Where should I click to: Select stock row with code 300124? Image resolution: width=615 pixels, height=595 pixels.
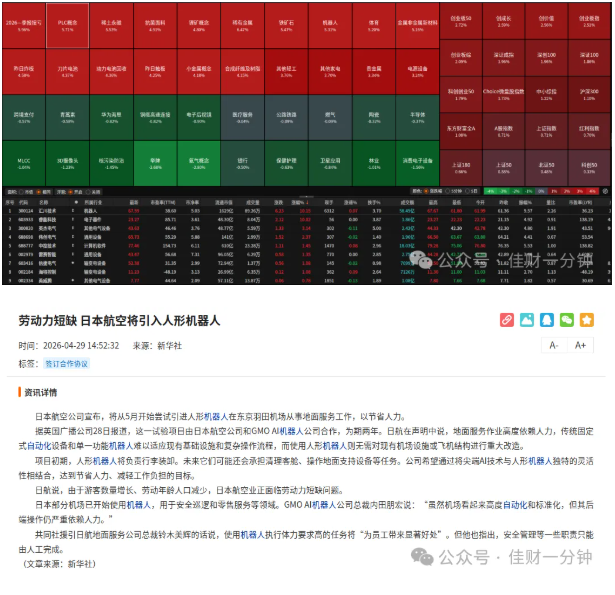tap(307, 211)
